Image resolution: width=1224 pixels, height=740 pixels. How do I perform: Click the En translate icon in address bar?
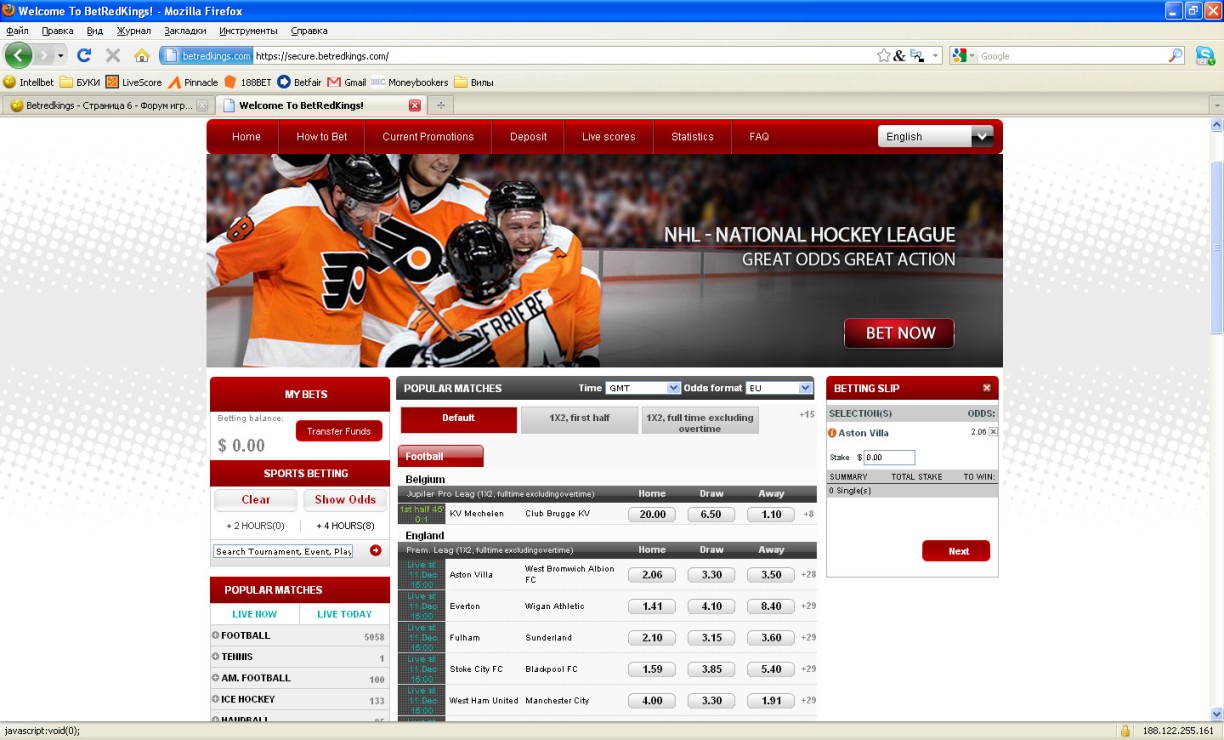tap(917, 56)
